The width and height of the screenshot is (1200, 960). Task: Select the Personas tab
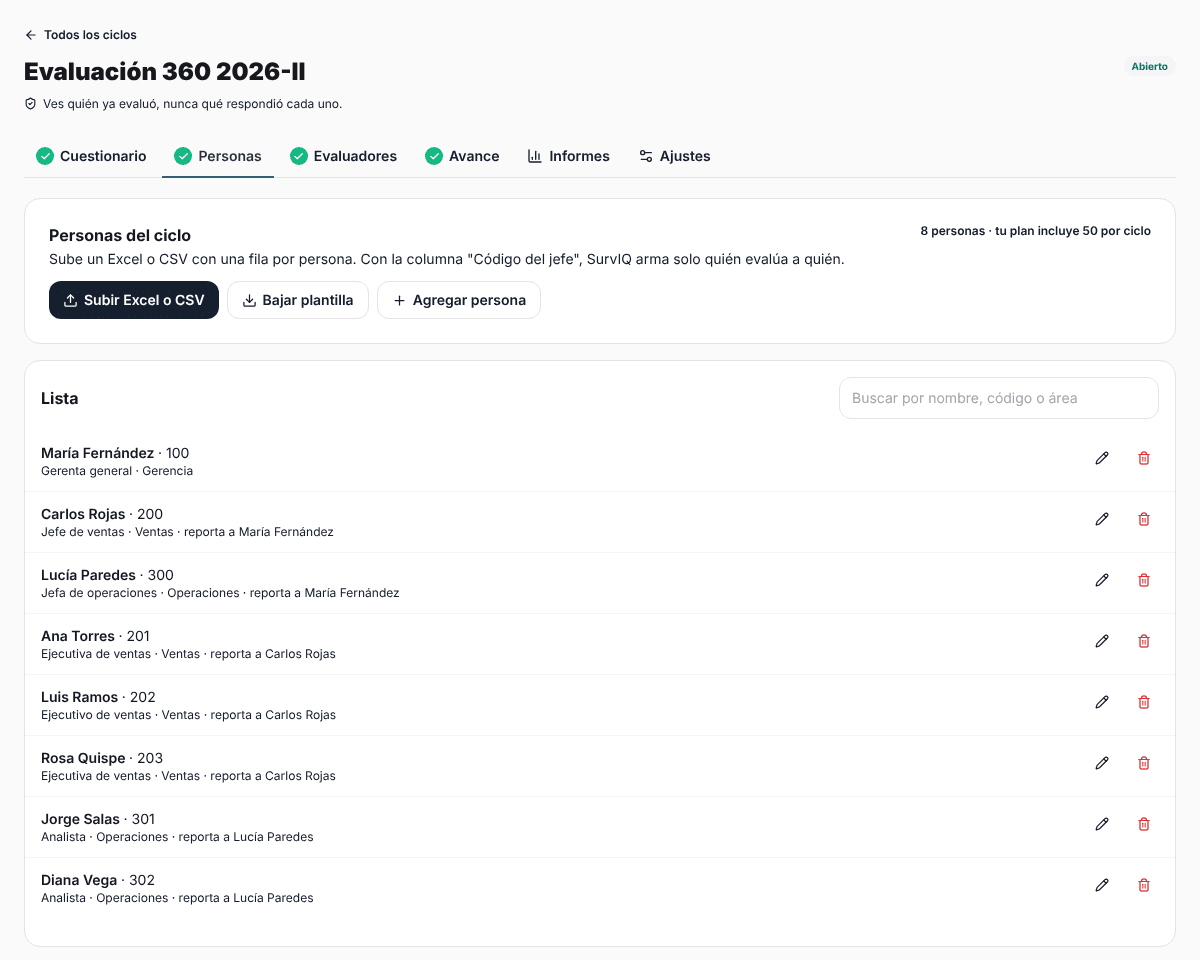point(218,156)
